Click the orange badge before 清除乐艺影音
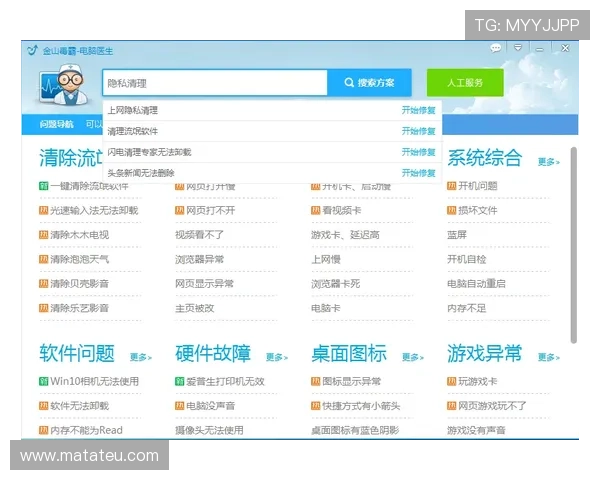The height and width of the screenshot is (480, 600). pos(44,308)
